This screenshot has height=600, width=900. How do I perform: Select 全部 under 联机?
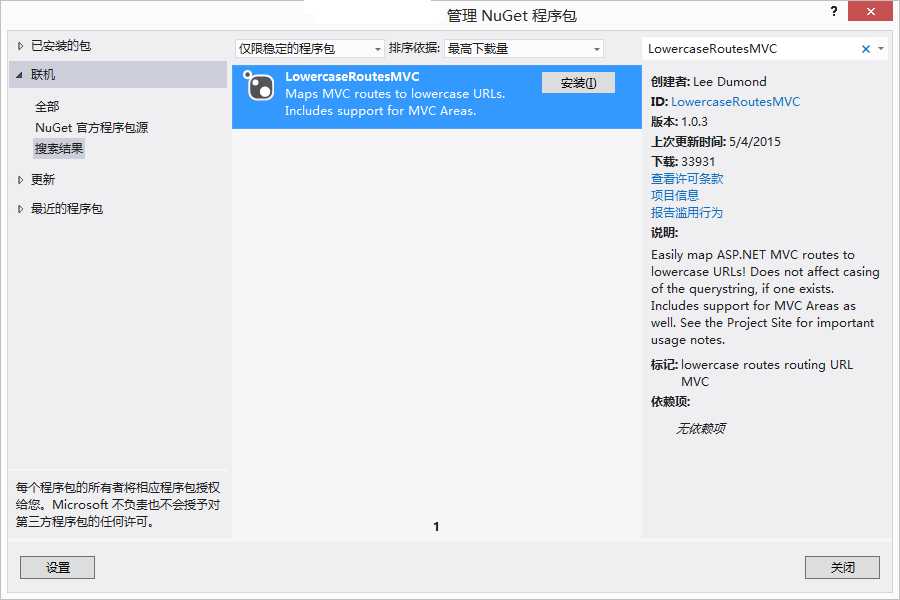click(x=47, y=106)
